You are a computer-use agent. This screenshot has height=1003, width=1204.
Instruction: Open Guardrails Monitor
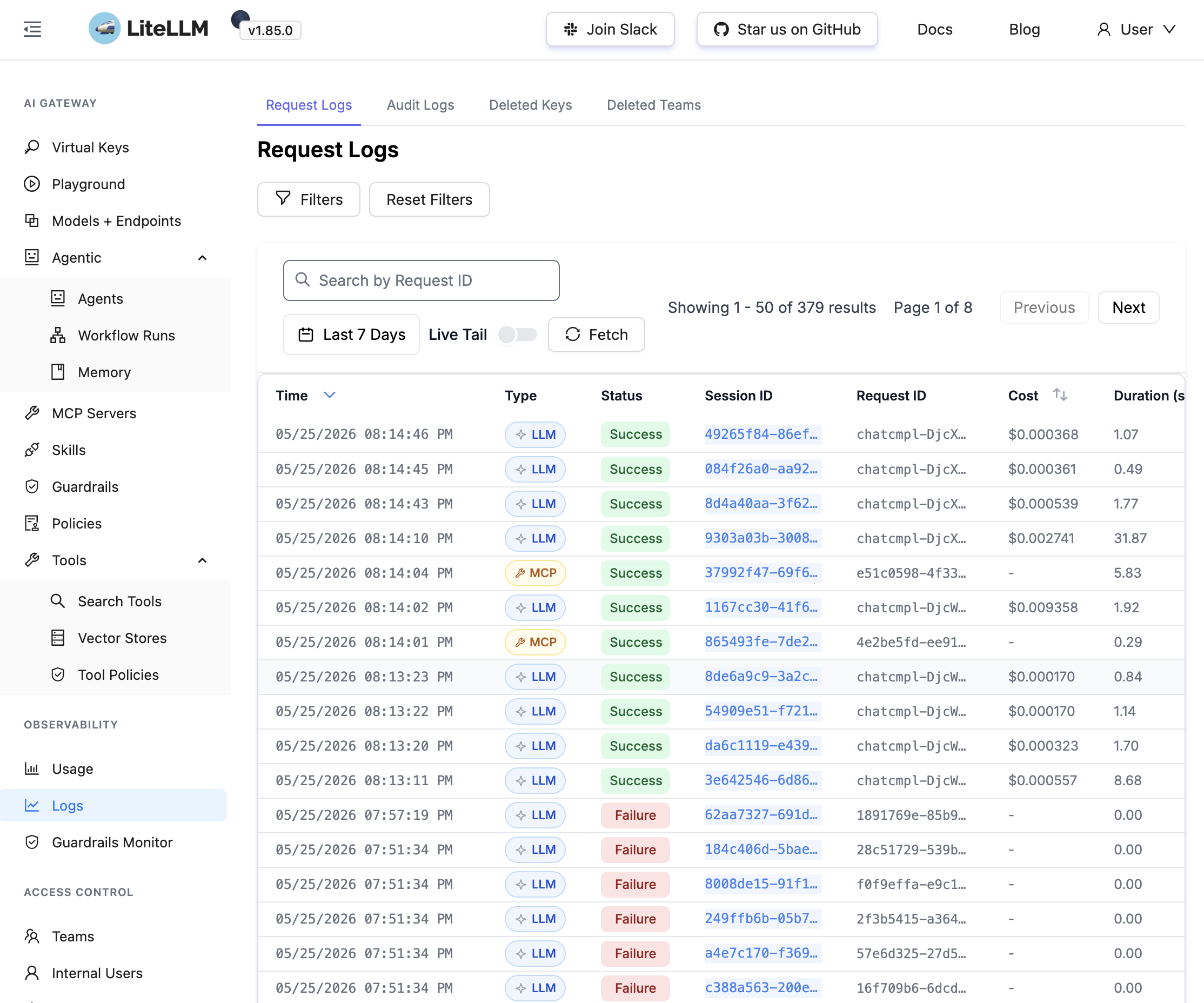tap(113, 842)
